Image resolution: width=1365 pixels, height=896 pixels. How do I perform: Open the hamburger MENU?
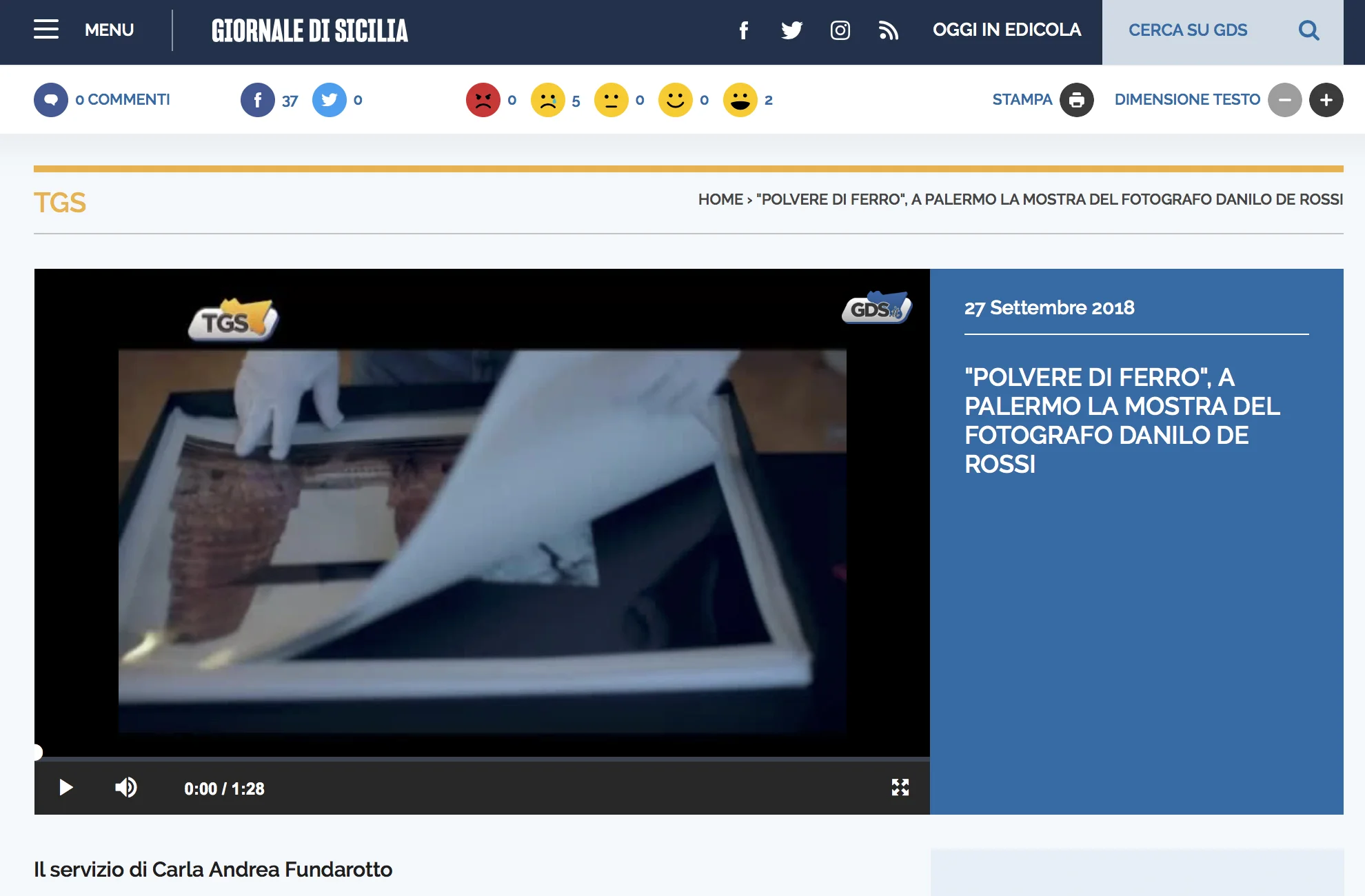(x=45, y=29)
